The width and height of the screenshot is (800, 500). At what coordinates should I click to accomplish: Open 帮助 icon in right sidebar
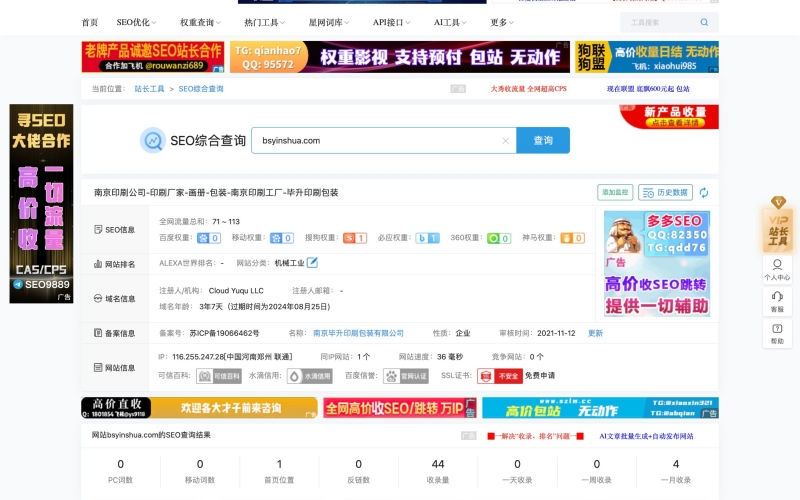[x=777, y=334]
